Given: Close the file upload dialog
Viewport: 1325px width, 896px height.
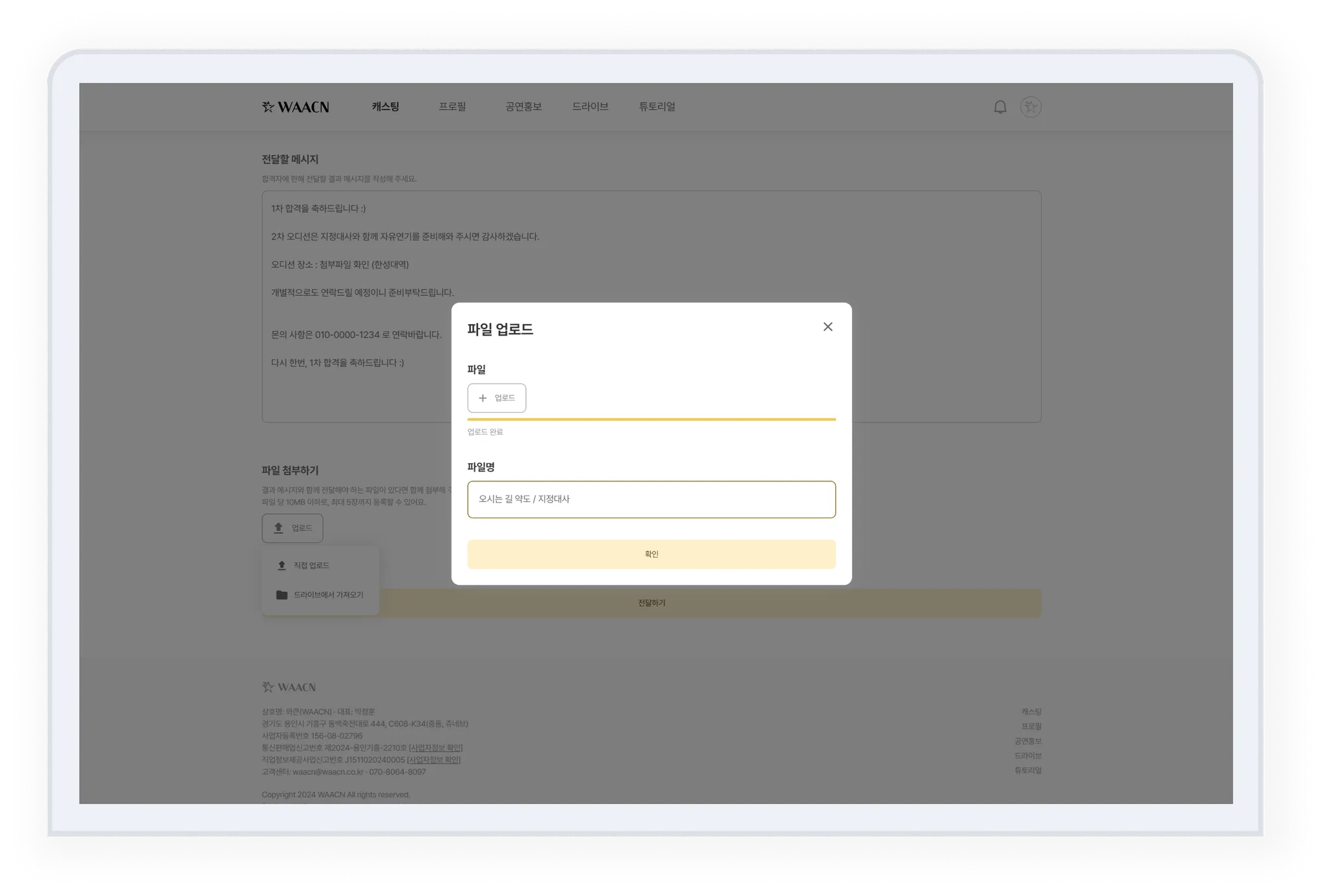Looking at the screenshot, I should click(827, 327).
